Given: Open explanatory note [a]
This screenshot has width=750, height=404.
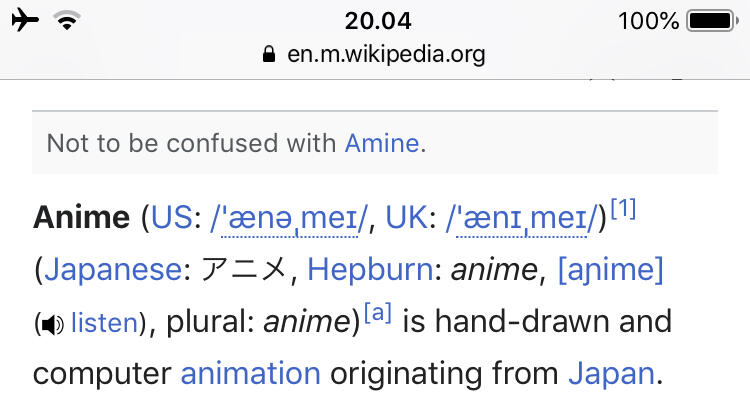Looking at the screenshot, I should pyautogui.click(x=378, y=313).
